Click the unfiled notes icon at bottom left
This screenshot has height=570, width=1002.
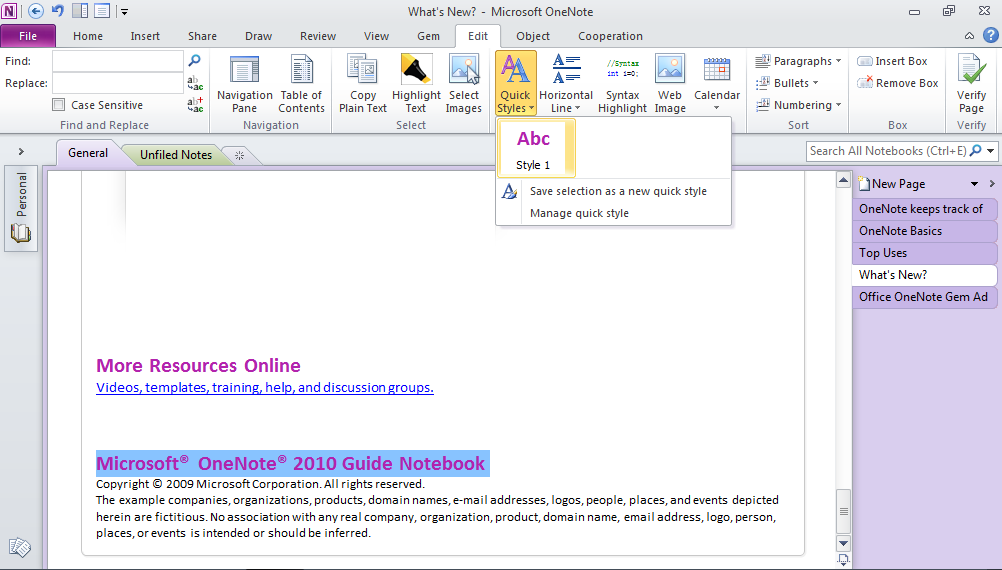pyautogui.click(x=20, y=548)
